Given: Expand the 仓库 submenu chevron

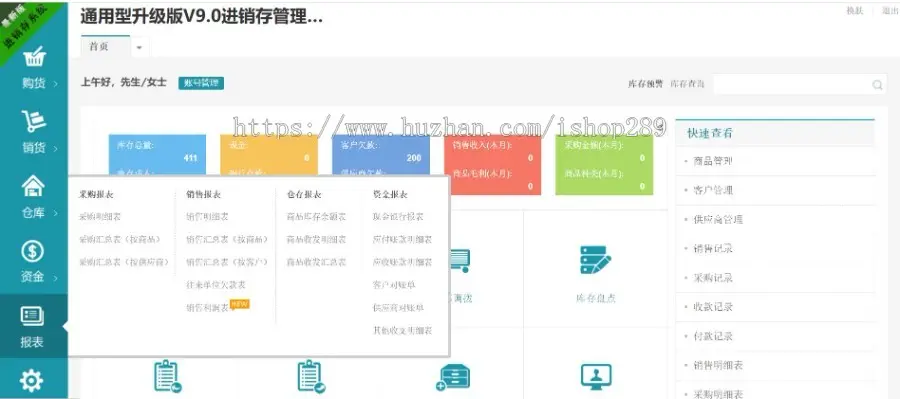Looking at the screenshot, I should [x=56, y=214].
